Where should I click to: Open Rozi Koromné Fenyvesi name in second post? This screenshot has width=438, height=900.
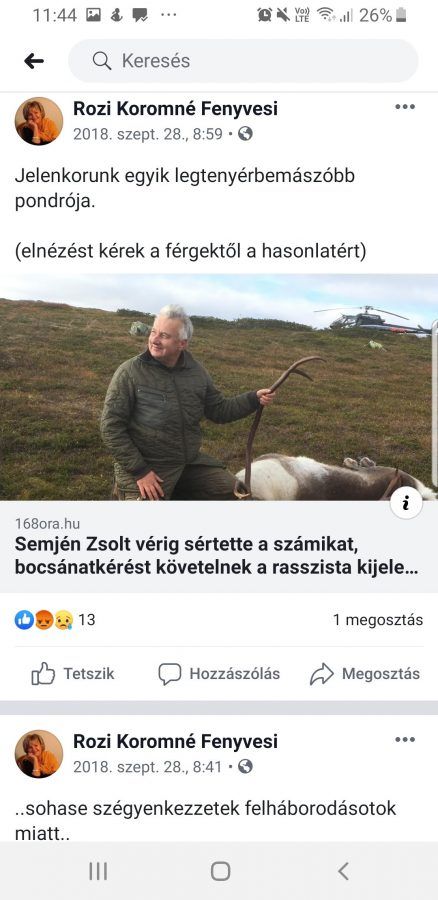(175, 741)
